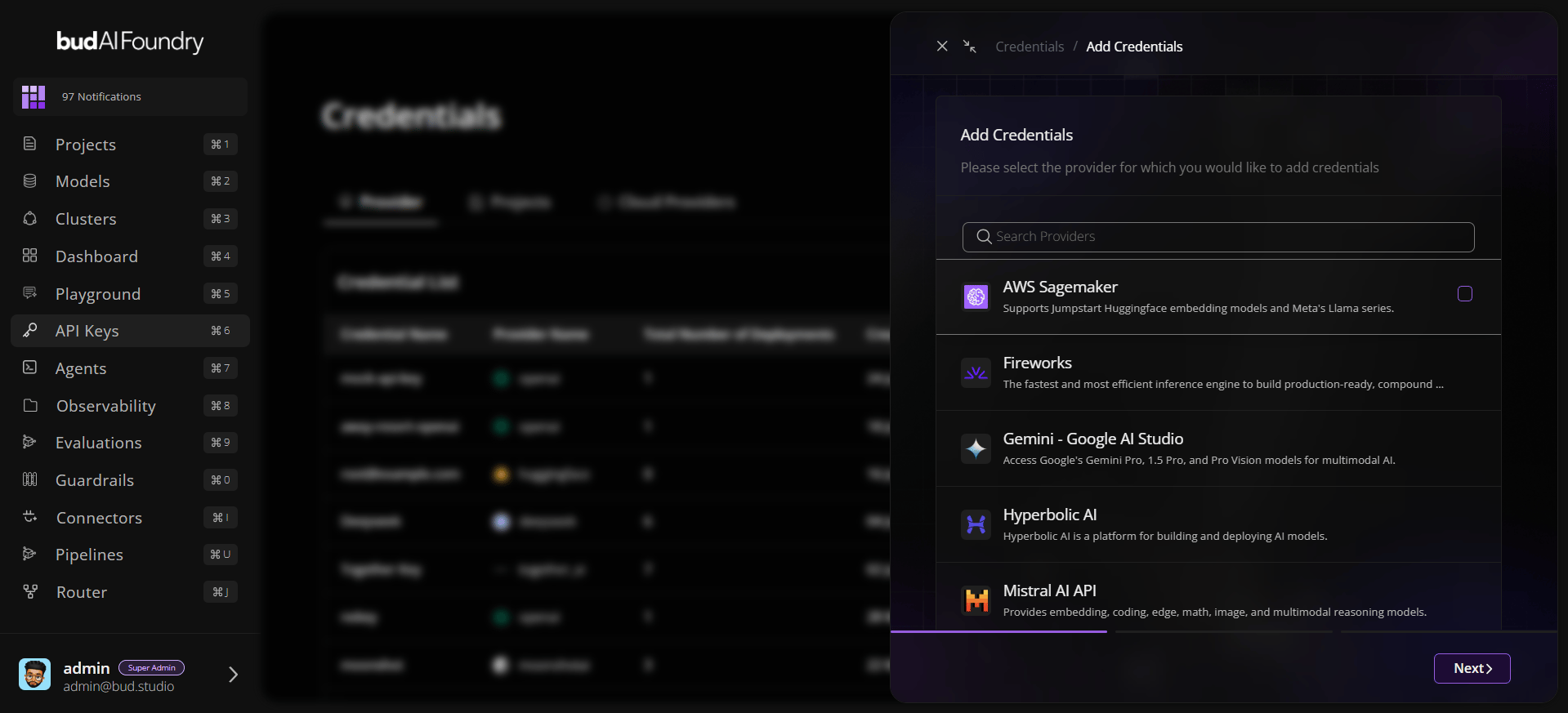
Task: Click the AWS Sagemaker provider logo
Action: point(976,296)
